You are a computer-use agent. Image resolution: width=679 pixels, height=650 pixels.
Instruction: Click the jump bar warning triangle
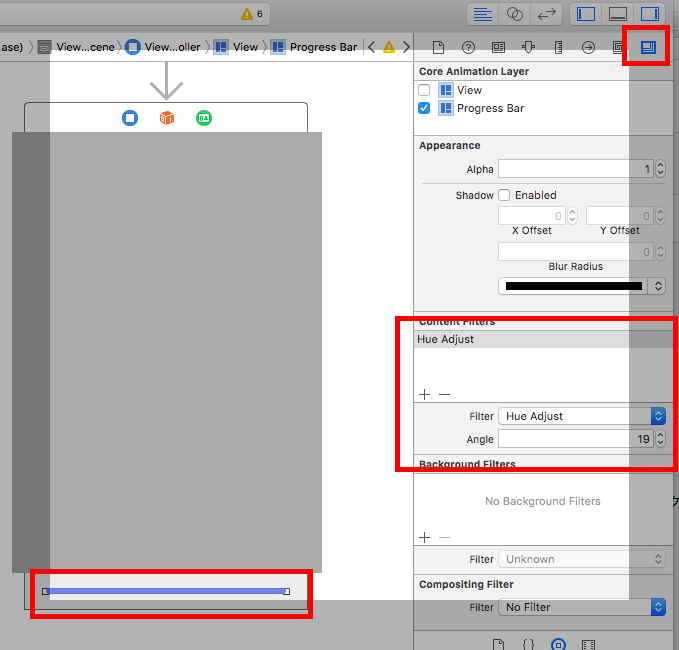click(389, 47)
